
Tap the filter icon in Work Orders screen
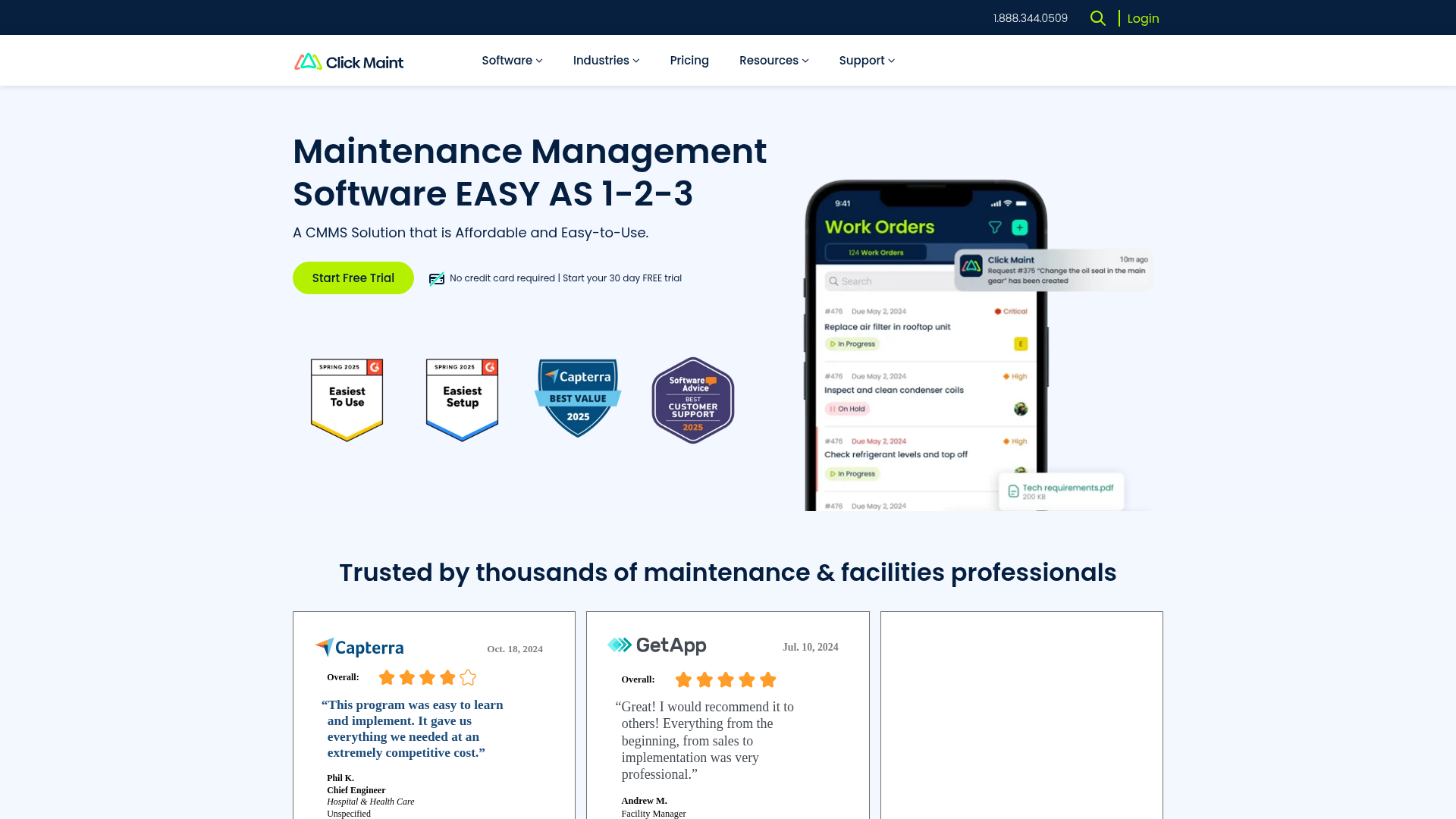coord(994,227)
